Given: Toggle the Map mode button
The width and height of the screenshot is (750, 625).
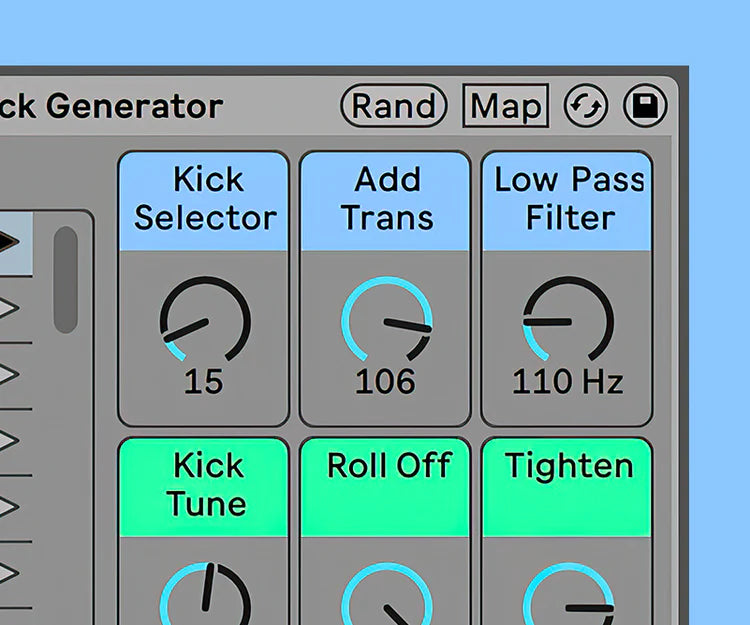Looking at the screenshot, I should [506, 106].
